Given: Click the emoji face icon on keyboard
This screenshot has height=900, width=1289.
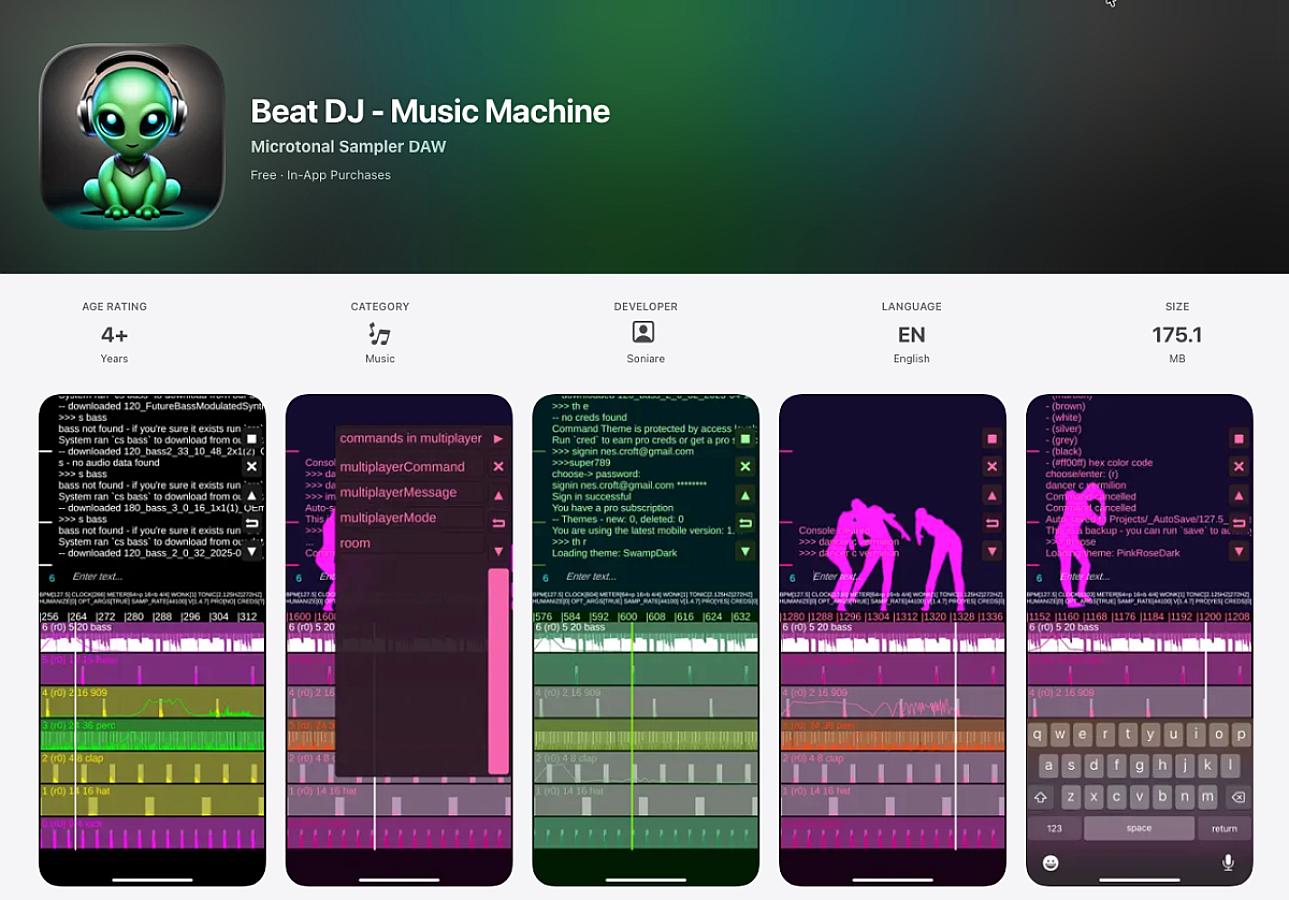Looking at the screenshot, I should click(x=1050, y=862).
